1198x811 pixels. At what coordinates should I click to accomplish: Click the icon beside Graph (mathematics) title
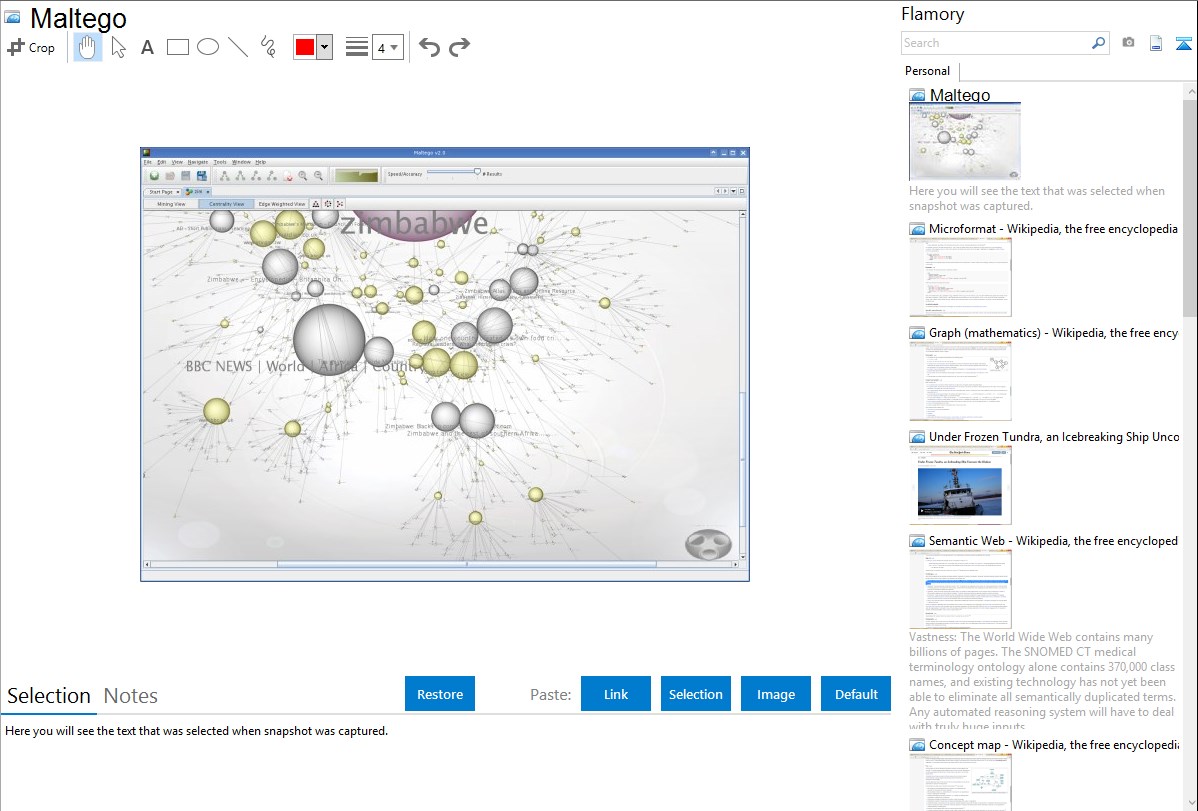point(917,333)
